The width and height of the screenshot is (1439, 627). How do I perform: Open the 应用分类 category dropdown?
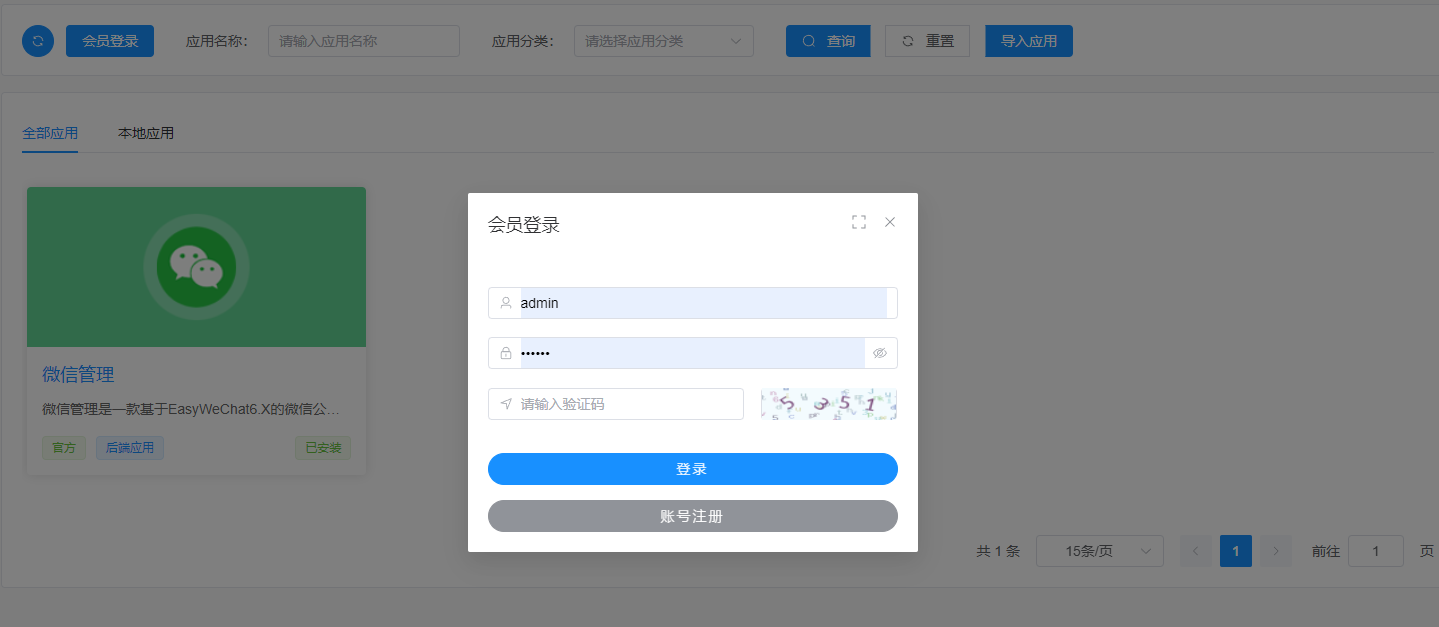click(663, 41)
